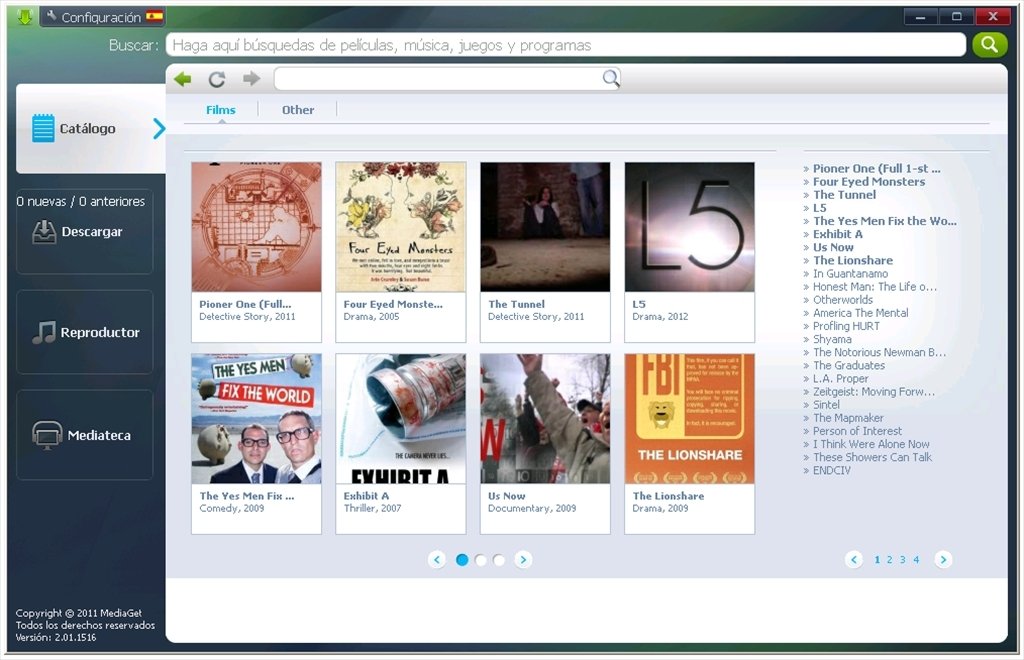Click the Reproductor music note icon

coord(44,332)
